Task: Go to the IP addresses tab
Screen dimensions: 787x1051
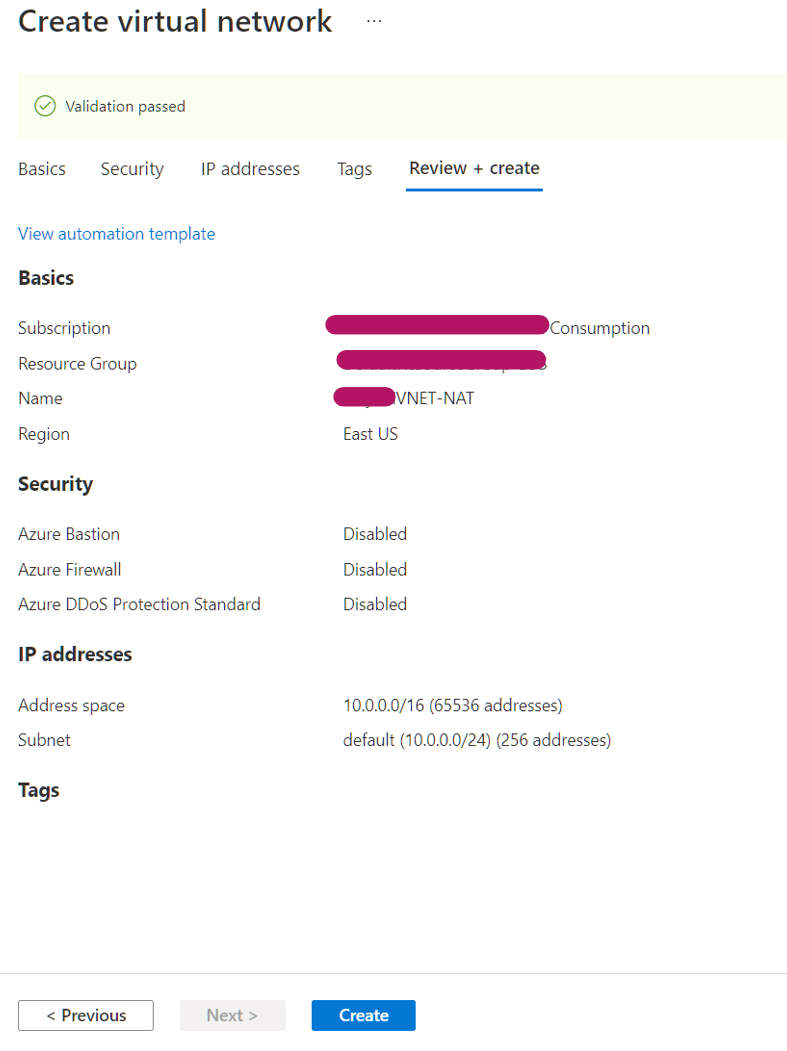Action: (x=250, y=169)
